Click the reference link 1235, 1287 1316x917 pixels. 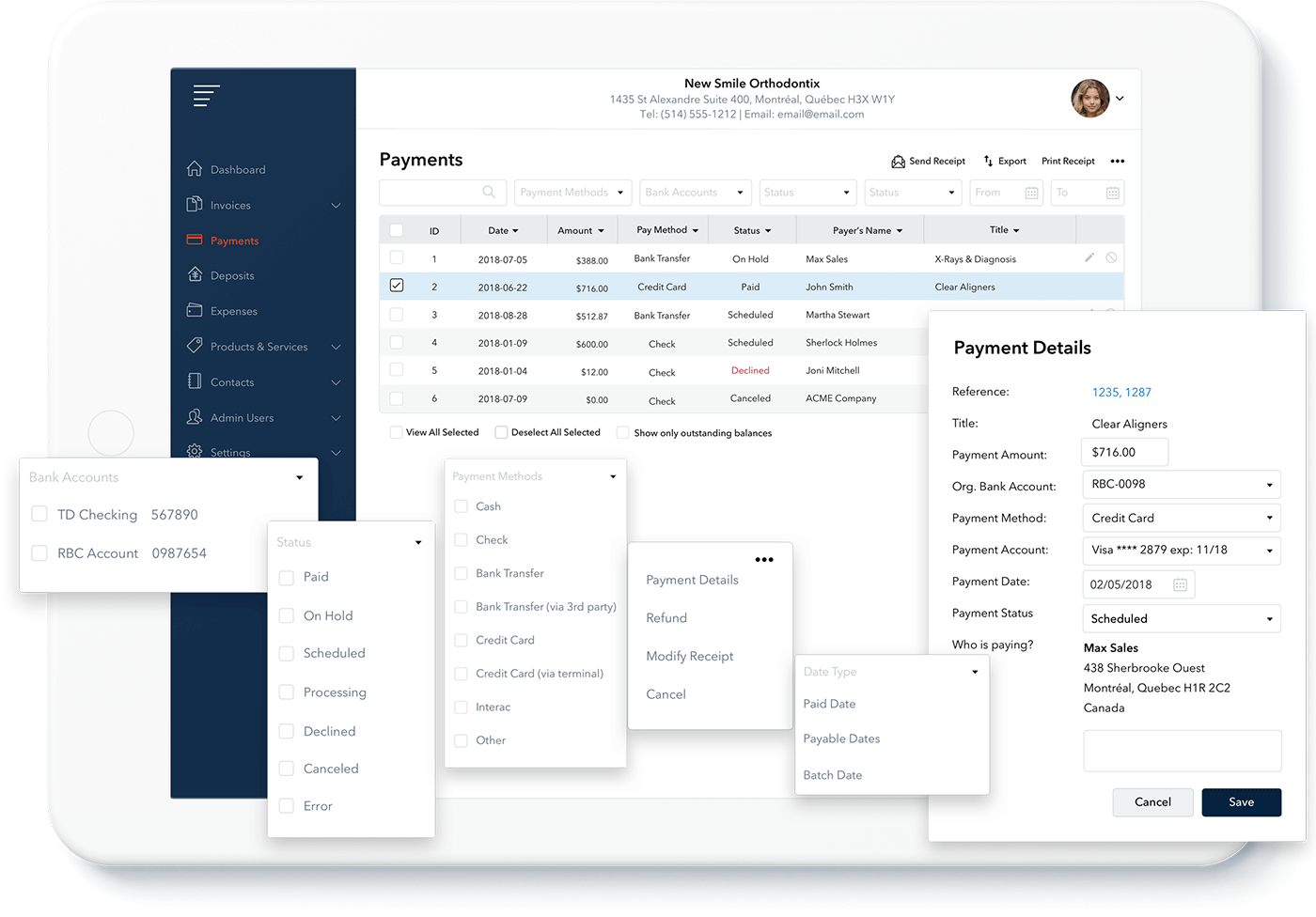point(1121,392)
